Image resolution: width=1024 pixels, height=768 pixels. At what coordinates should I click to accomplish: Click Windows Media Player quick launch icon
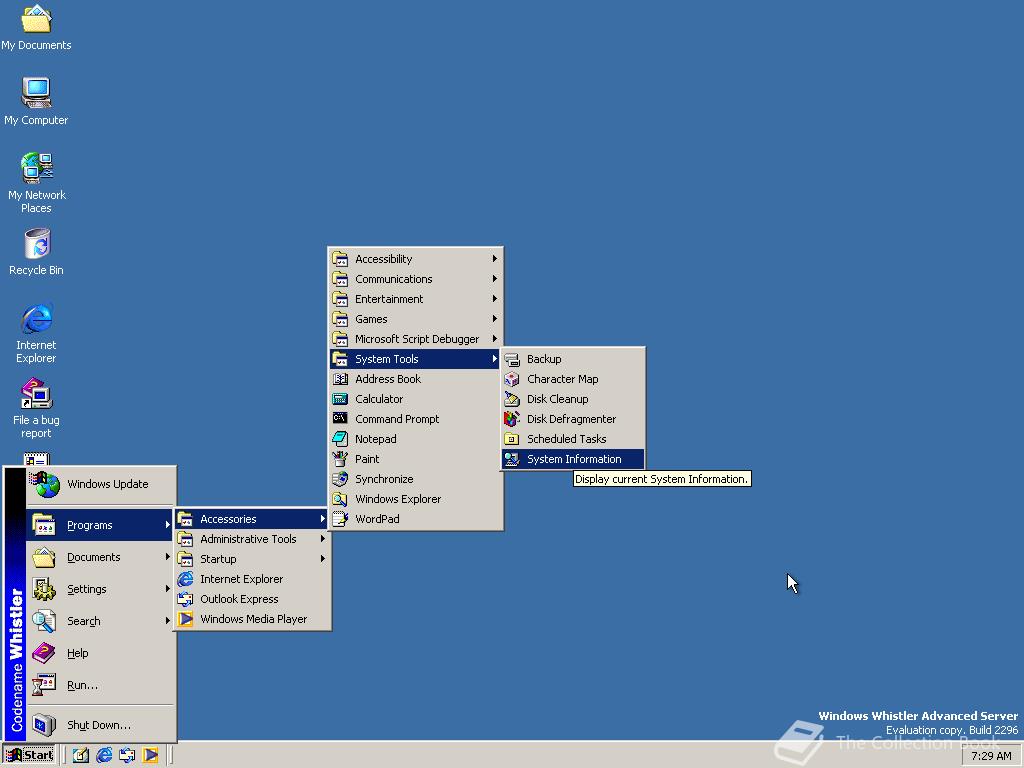pyautogui.click(x=150, y=756)
